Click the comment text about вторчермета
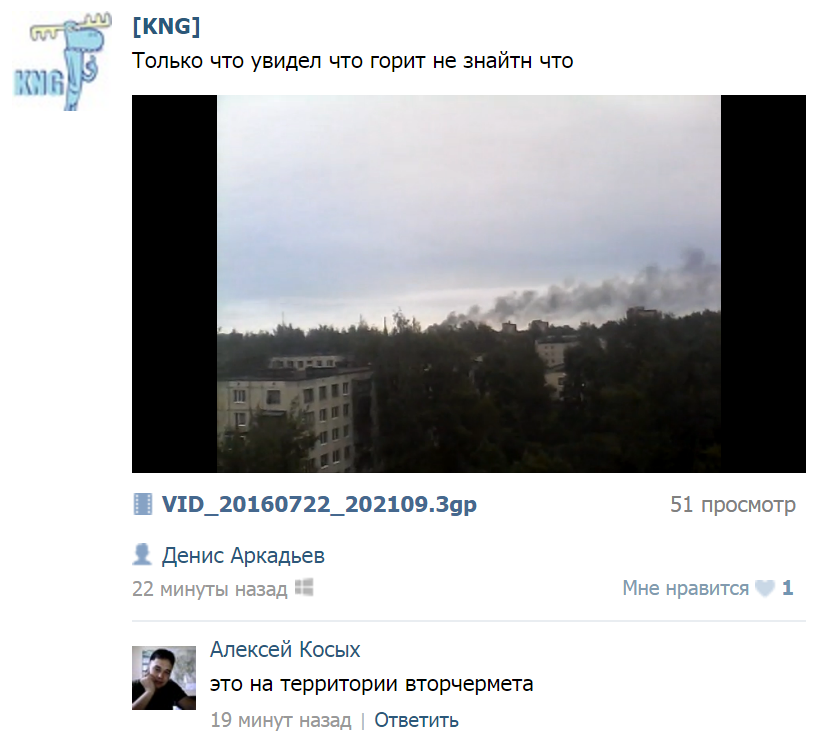Viewport: 822px width, 739px height. click(371, 684)
